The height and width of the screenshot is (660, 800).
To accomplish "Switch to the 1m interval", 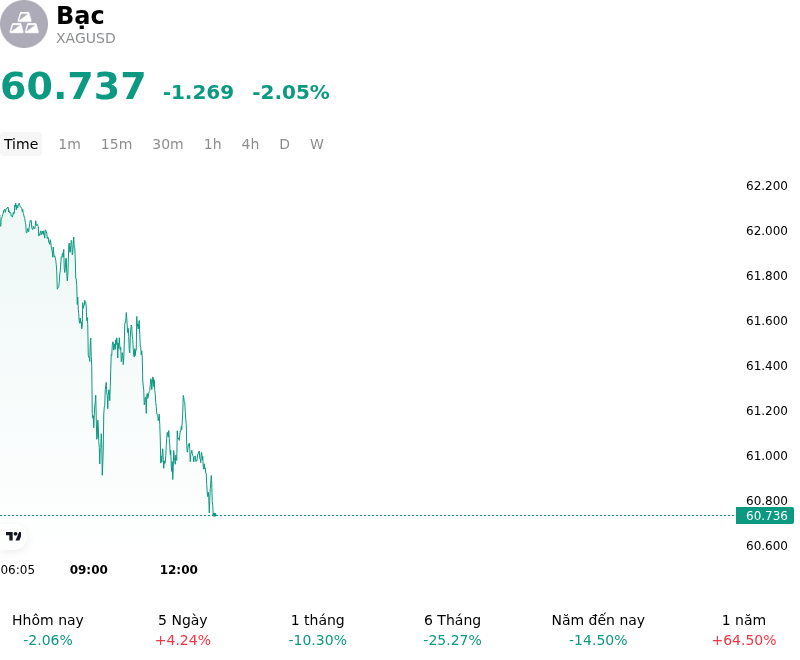I will pos(69,144).
